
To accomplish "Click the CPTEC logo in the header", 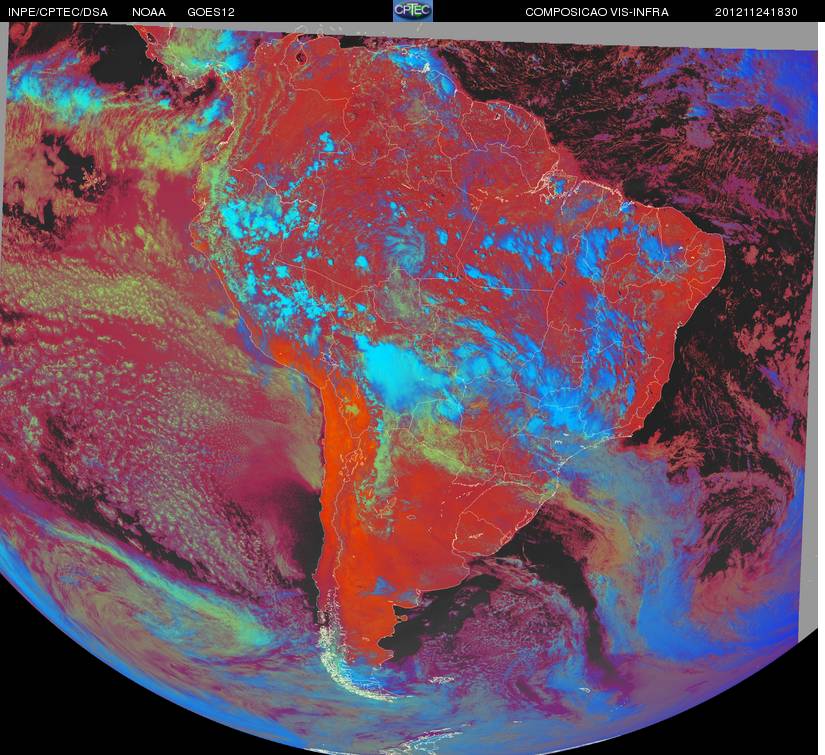I will click(413, 11).
